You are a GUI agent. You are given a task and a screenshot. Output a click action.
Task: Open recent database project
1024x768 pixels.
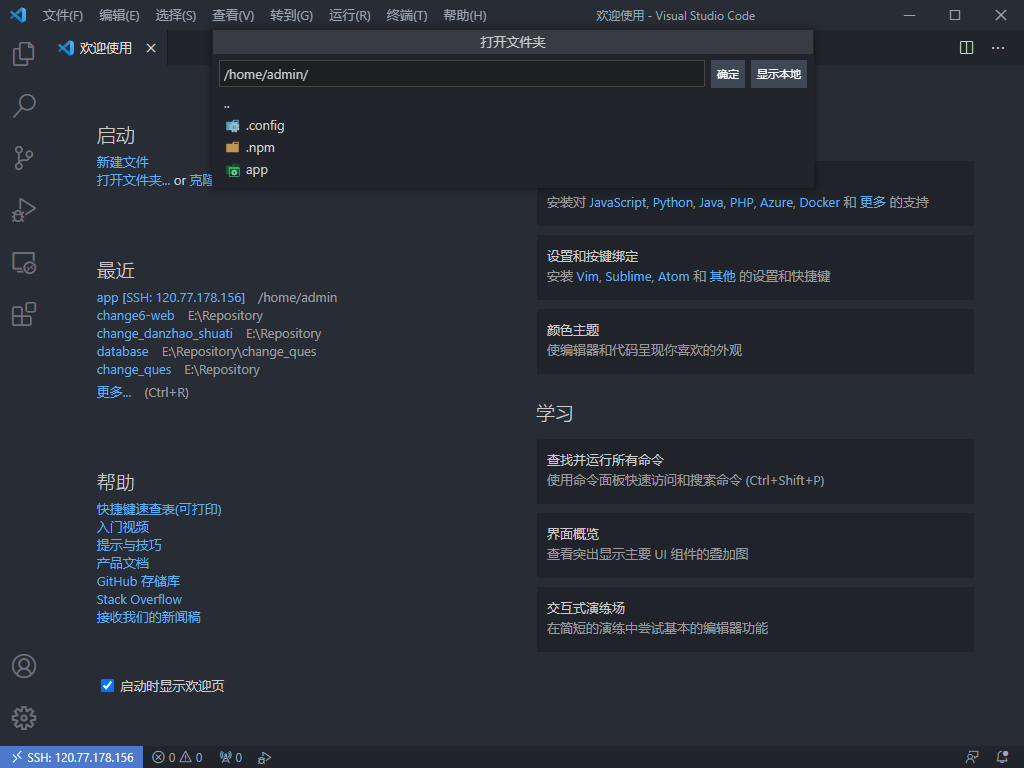[123, 351]
